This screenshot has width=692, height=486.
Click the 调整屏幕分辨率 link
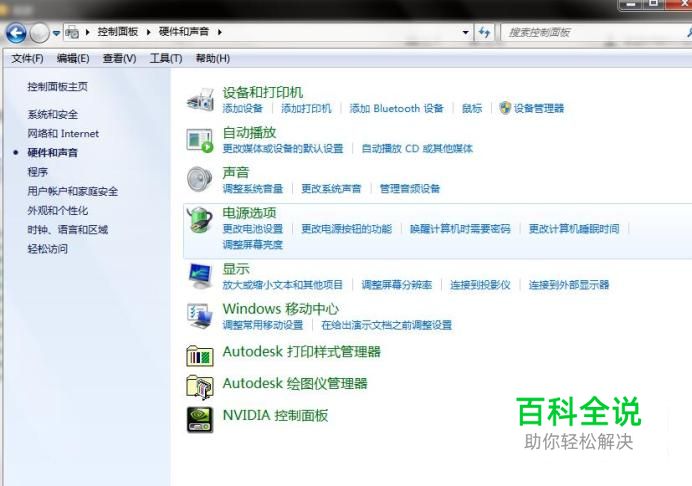pos(397,285)
